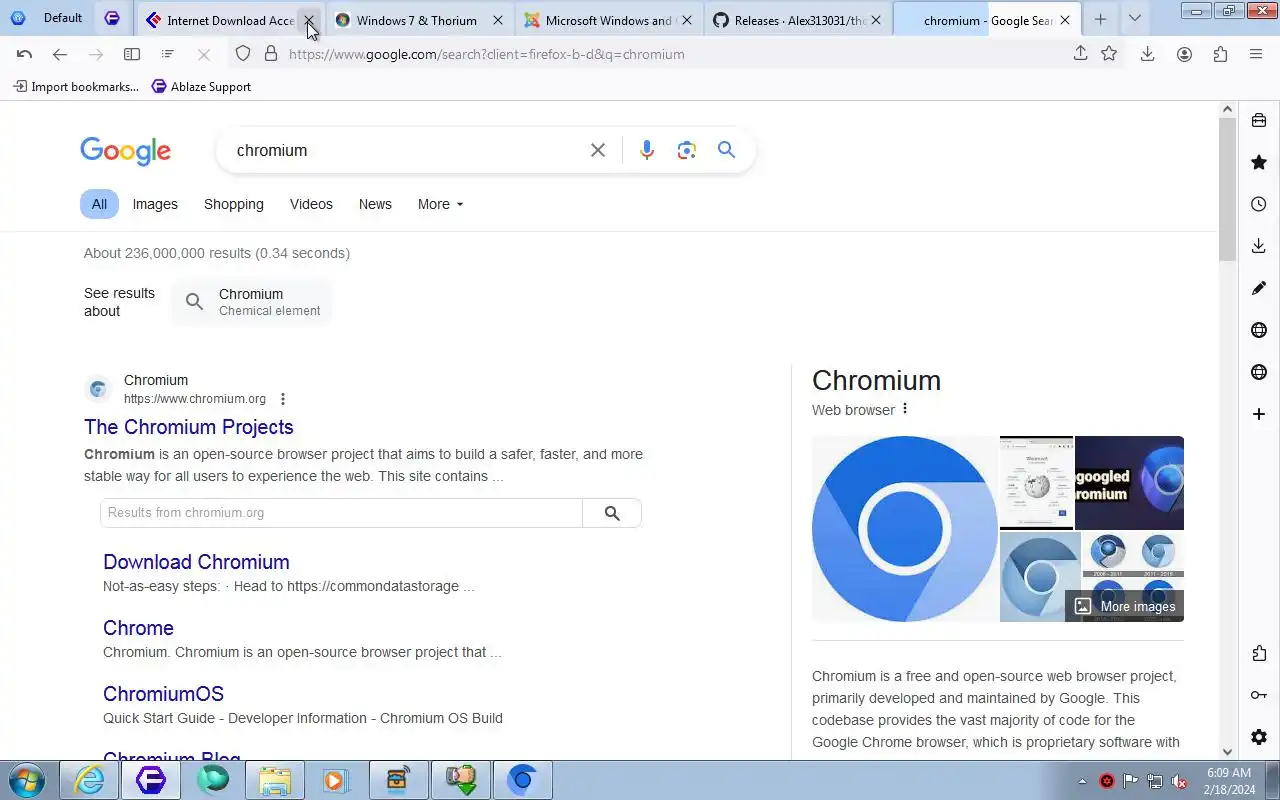The height and width of the screenshot is (800, 1280).
Task: Open three-dot menu beside chromium.org result
Action: click(283, 399)
